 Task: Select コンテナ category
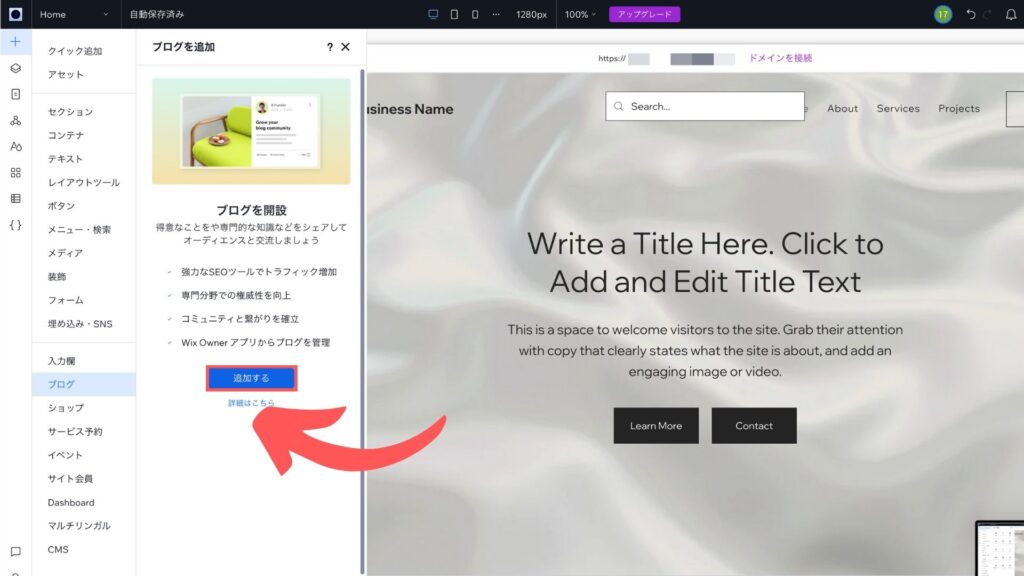click(x=65, y=135)
